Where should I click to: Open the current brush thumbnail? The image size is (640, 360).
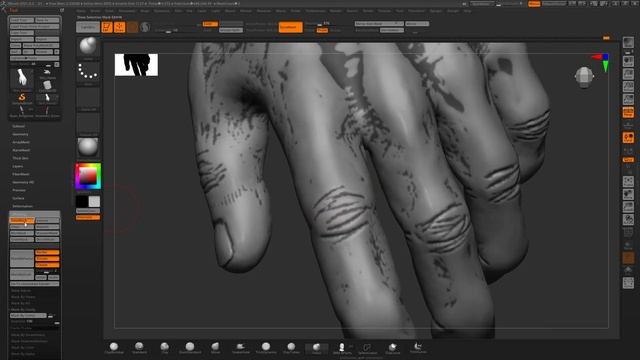(88, 47)
